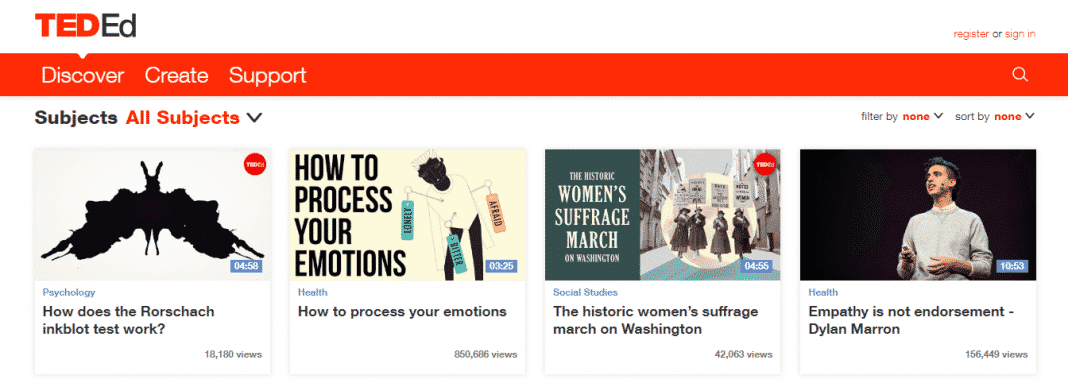Open the search magnifier icon
The image size is (1068, 387).
[x=1020, y=75]
